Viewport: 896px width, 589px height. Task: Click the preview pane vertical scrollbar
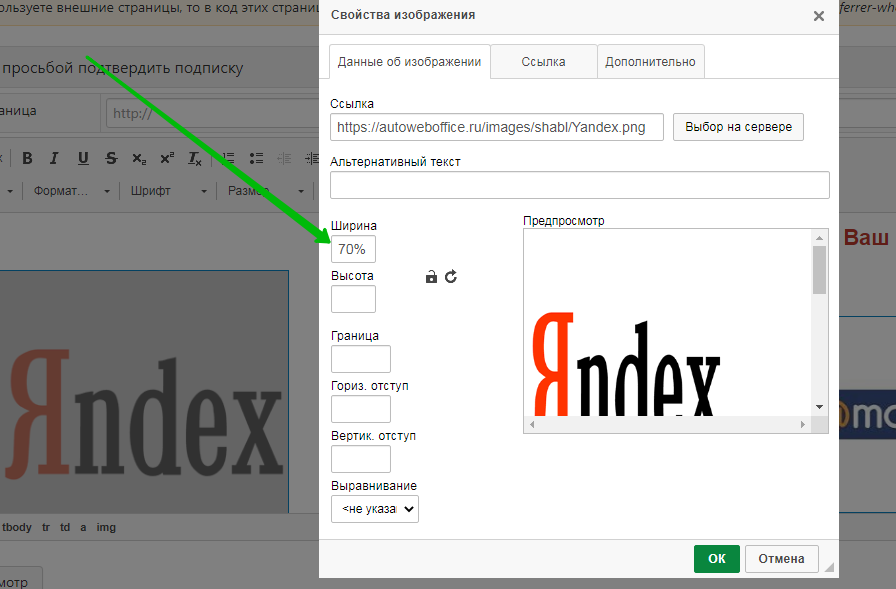point(819,320)
